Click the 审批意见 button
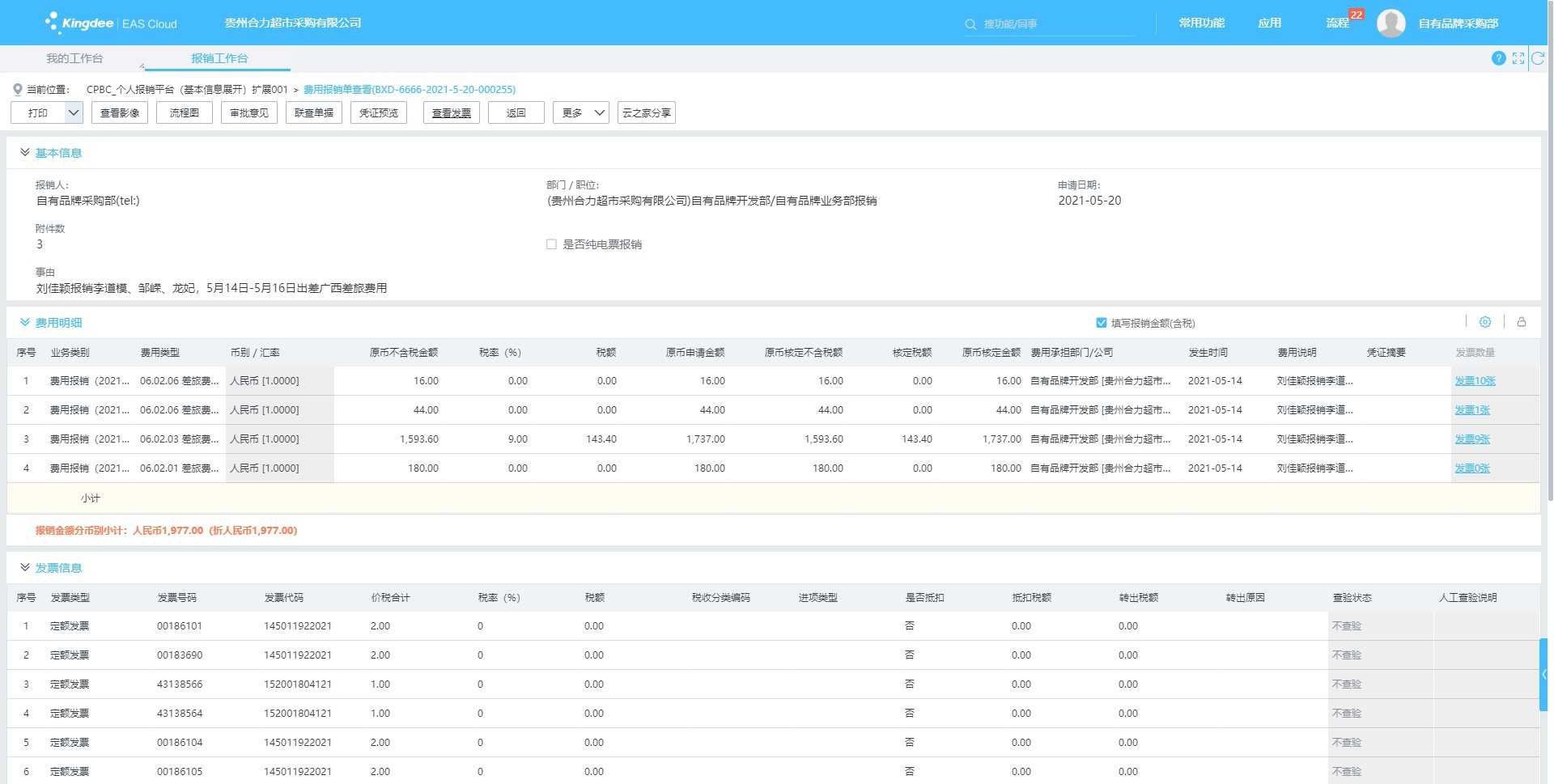Screen dimensions: 1554x784 pyautogui.click(x=249, y=112)
